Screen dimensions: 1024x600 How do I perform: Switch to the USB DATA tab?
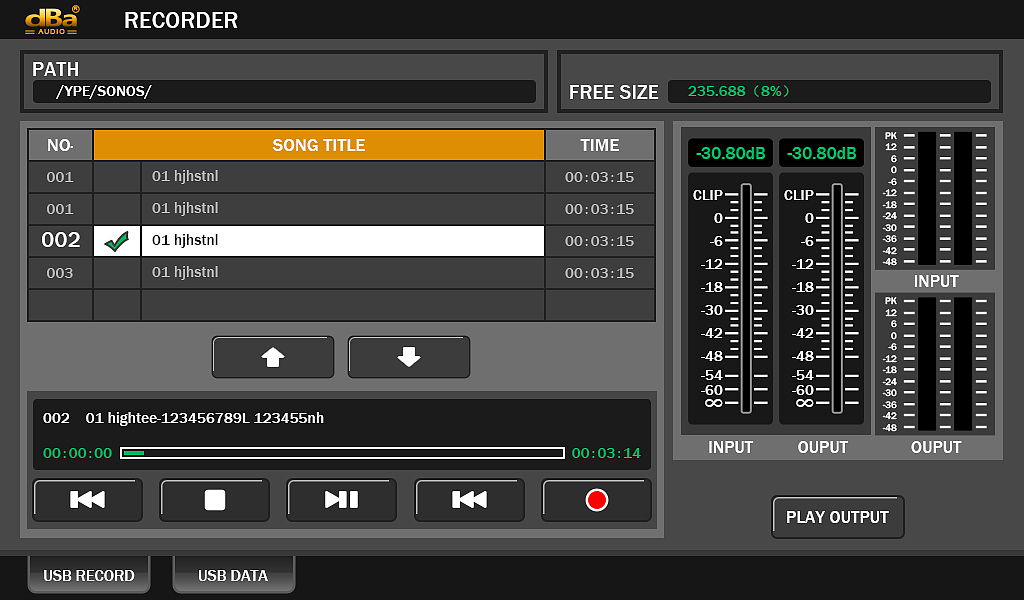[233, 575]
